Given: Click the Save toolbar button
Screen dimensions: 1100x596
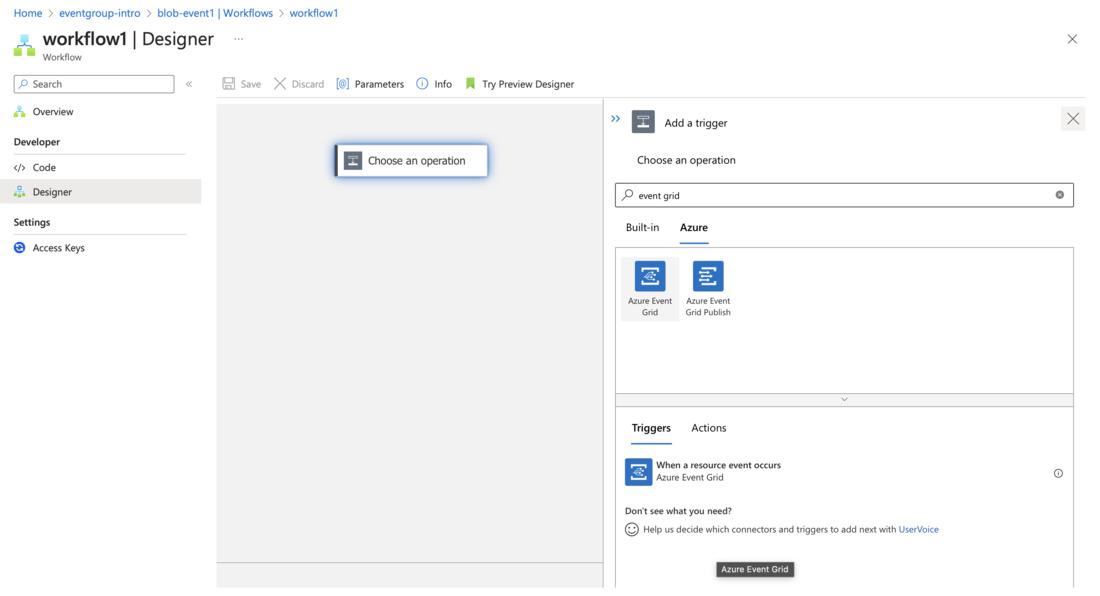Looking at the screenshot, I should (241, 84).
